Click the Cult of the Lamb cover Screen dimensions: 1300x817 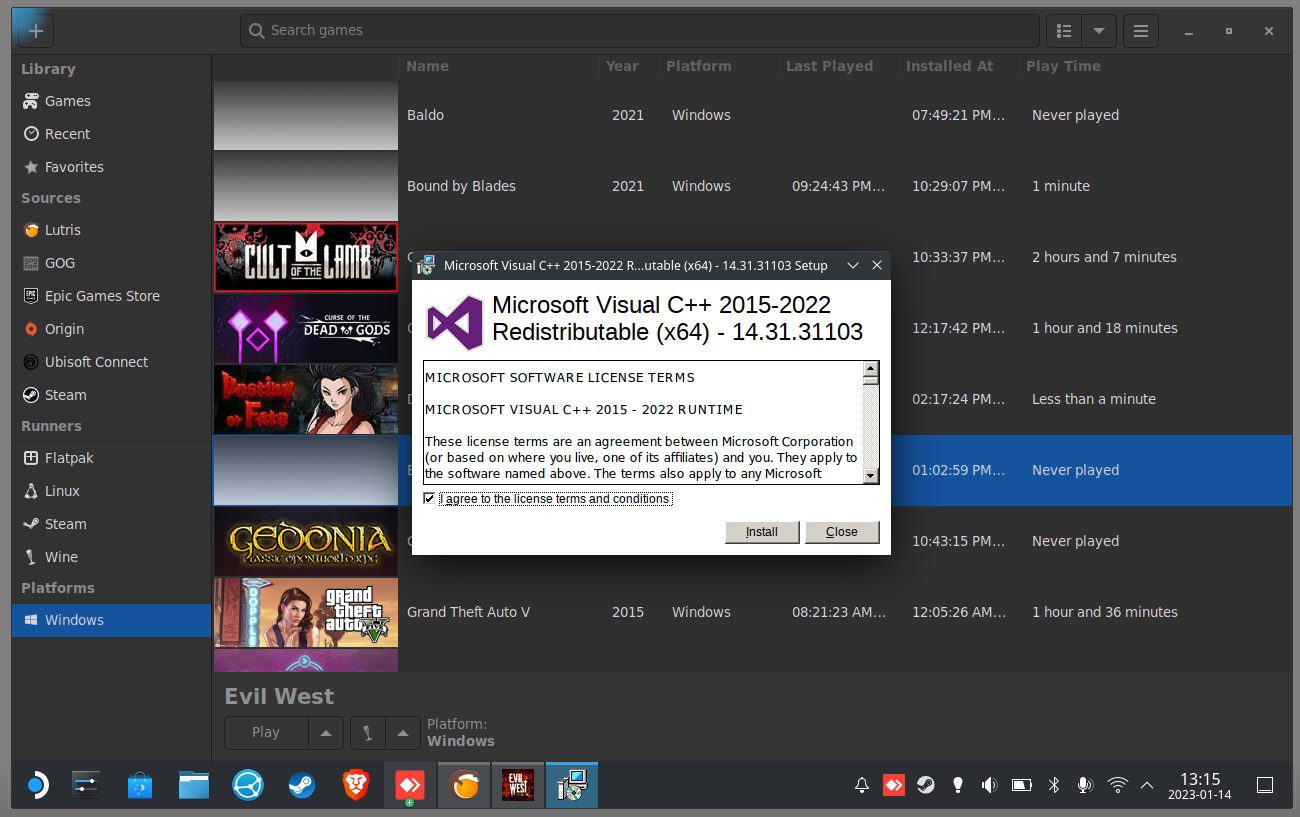click(306, 257)
